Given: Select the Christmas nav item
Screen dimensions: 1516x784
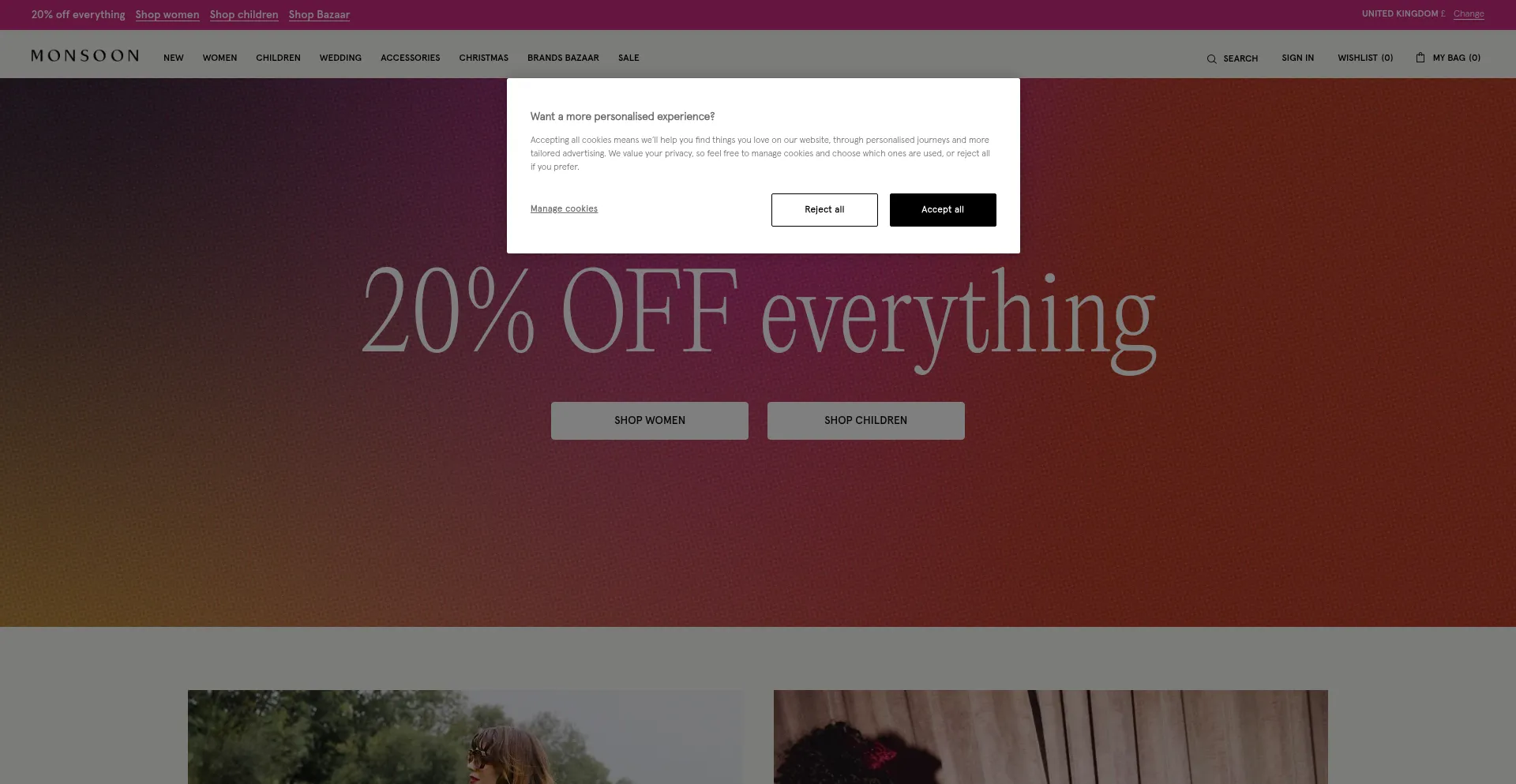Looking at the screenshot, I should pos(484,58).
